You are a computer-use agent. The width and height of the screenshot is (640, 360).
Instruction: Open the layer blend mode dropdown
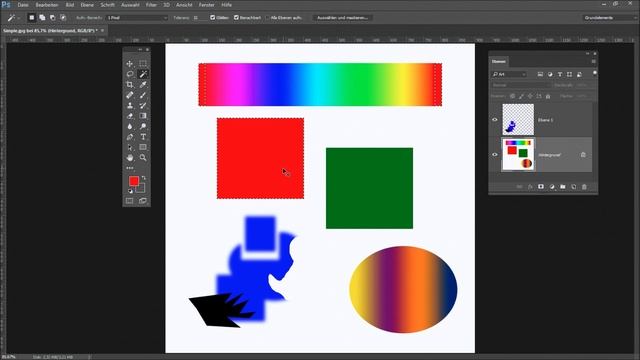tap(521, 85)
